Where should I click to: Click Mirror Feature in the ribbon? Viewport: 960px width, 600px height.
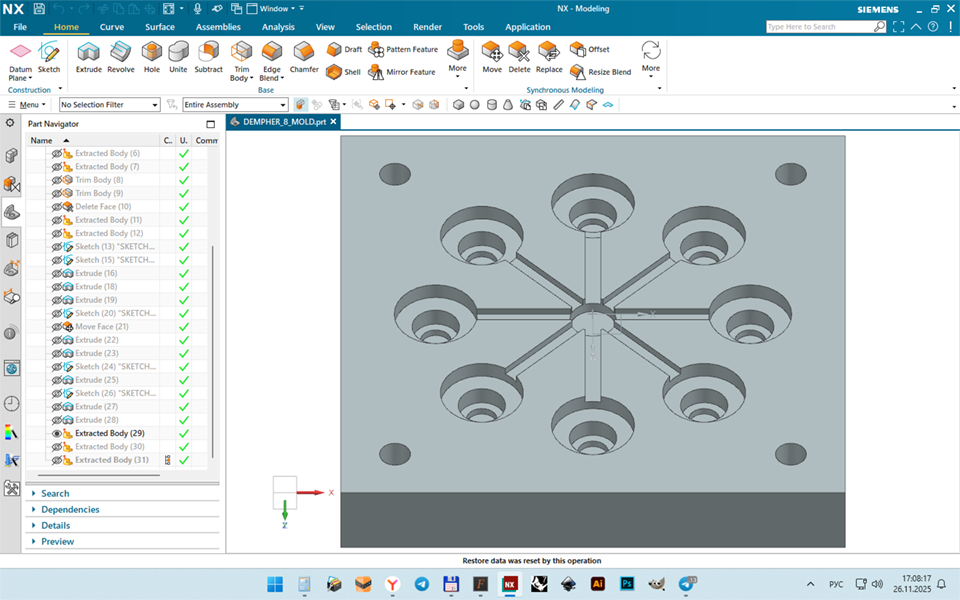point(402,72)
